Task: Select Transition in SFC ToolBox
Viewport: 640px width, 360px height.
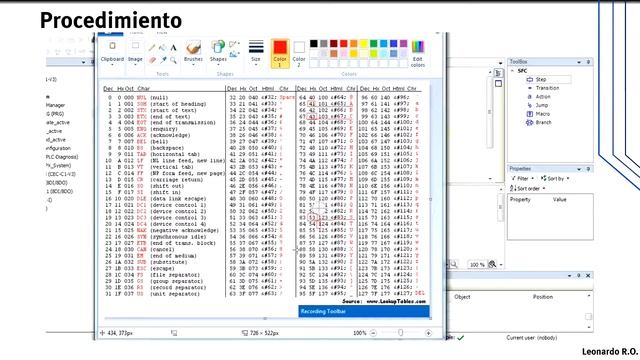Action: tap(543, 88)
